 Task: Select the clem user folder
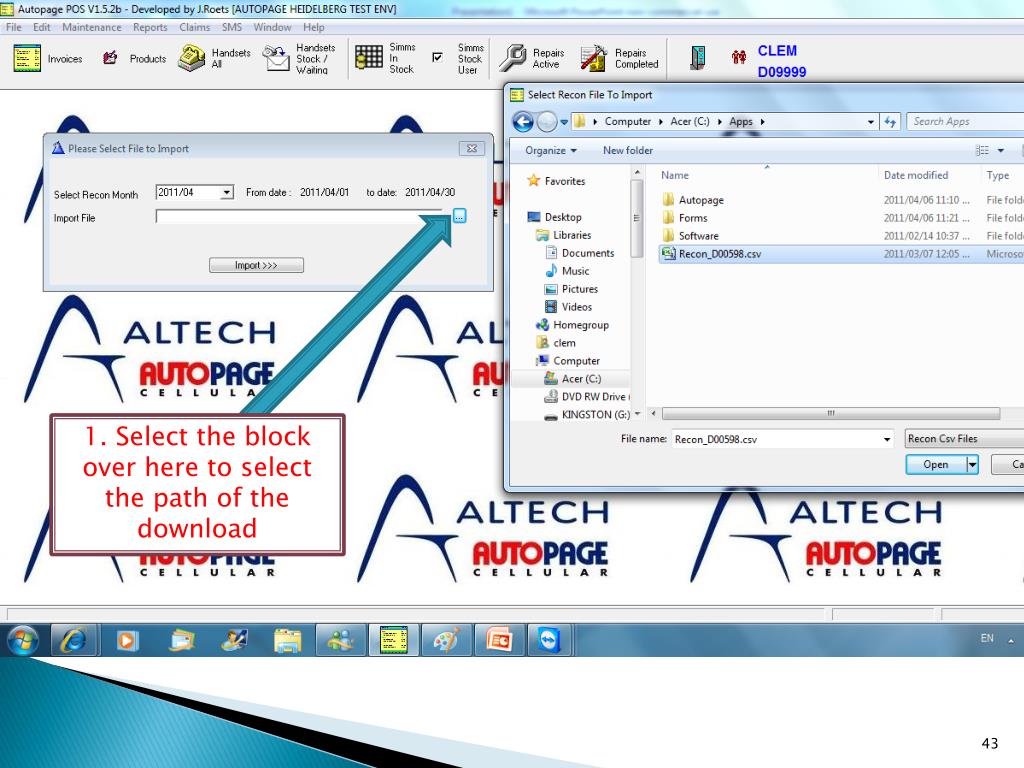point(564,343)
